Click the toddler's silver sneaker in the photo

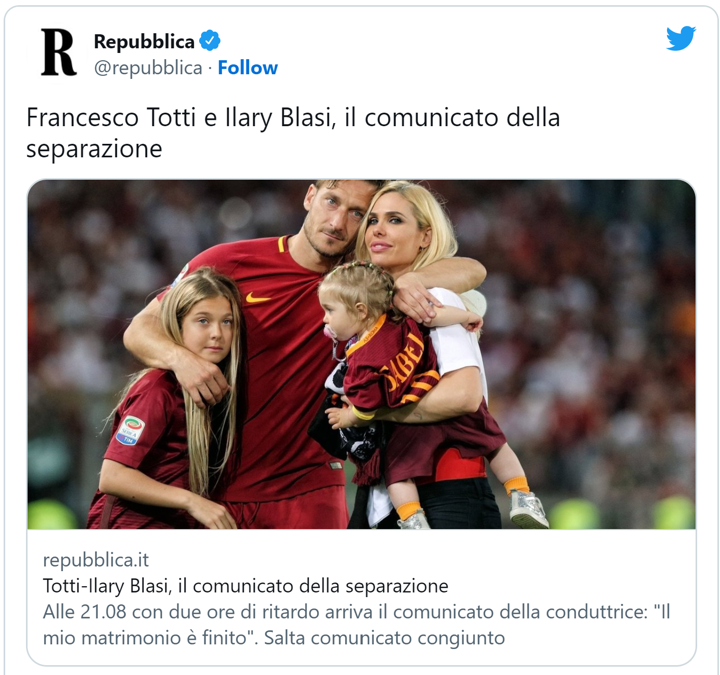(528, 508)
